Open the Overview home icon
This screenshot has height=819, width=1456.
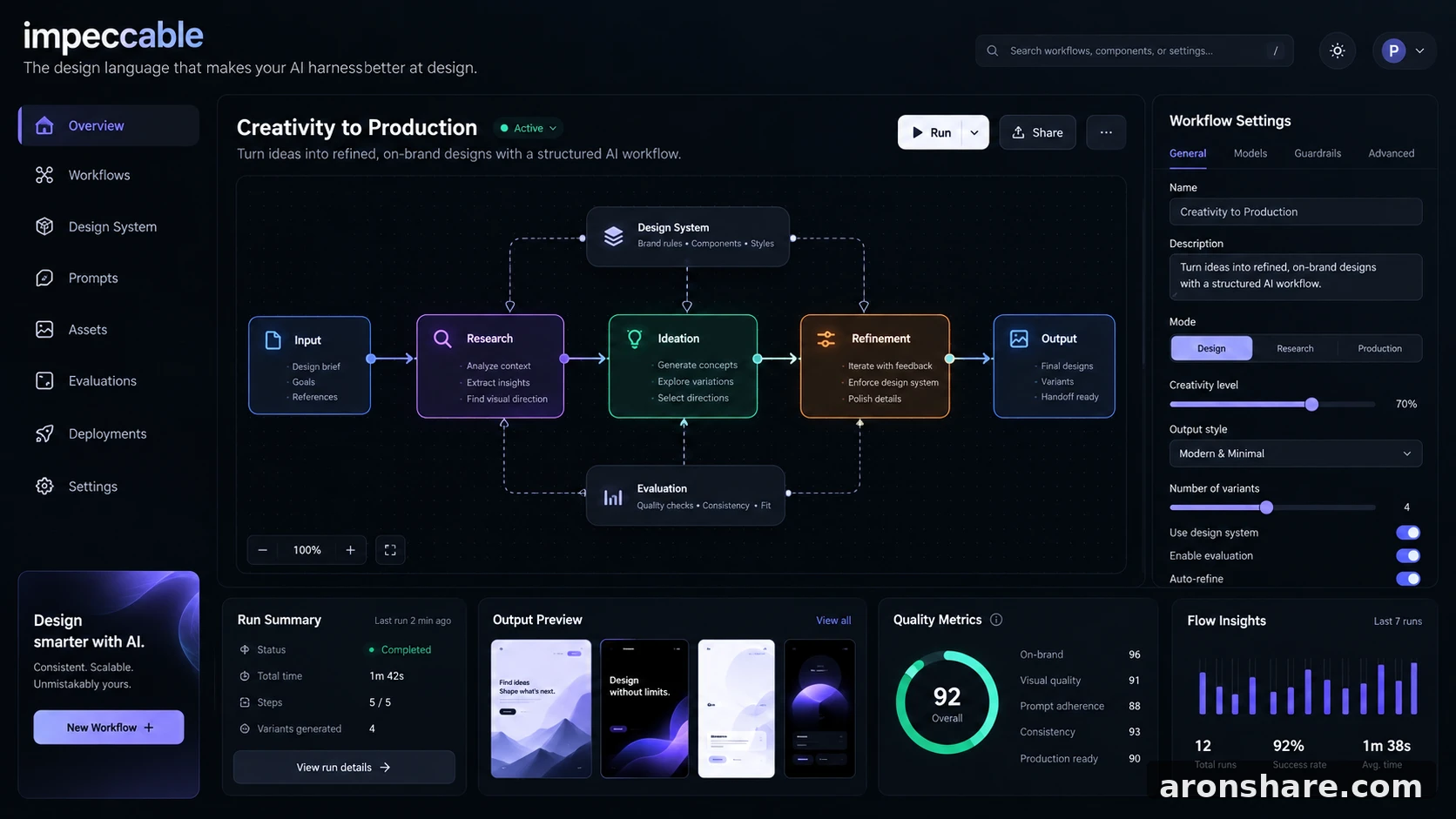(x=44, y=125)
